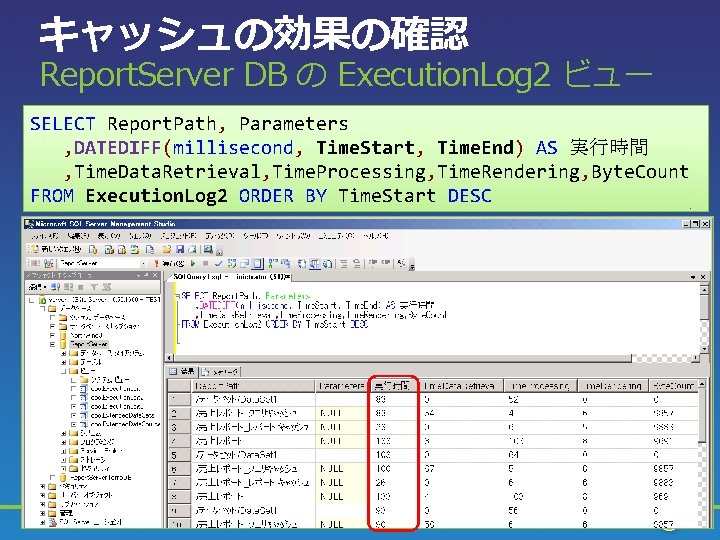This screenshot has height=540, width=720.
Task: Close the Object Explorer pane
Action: pyautogui.click(x=155, y=276)
